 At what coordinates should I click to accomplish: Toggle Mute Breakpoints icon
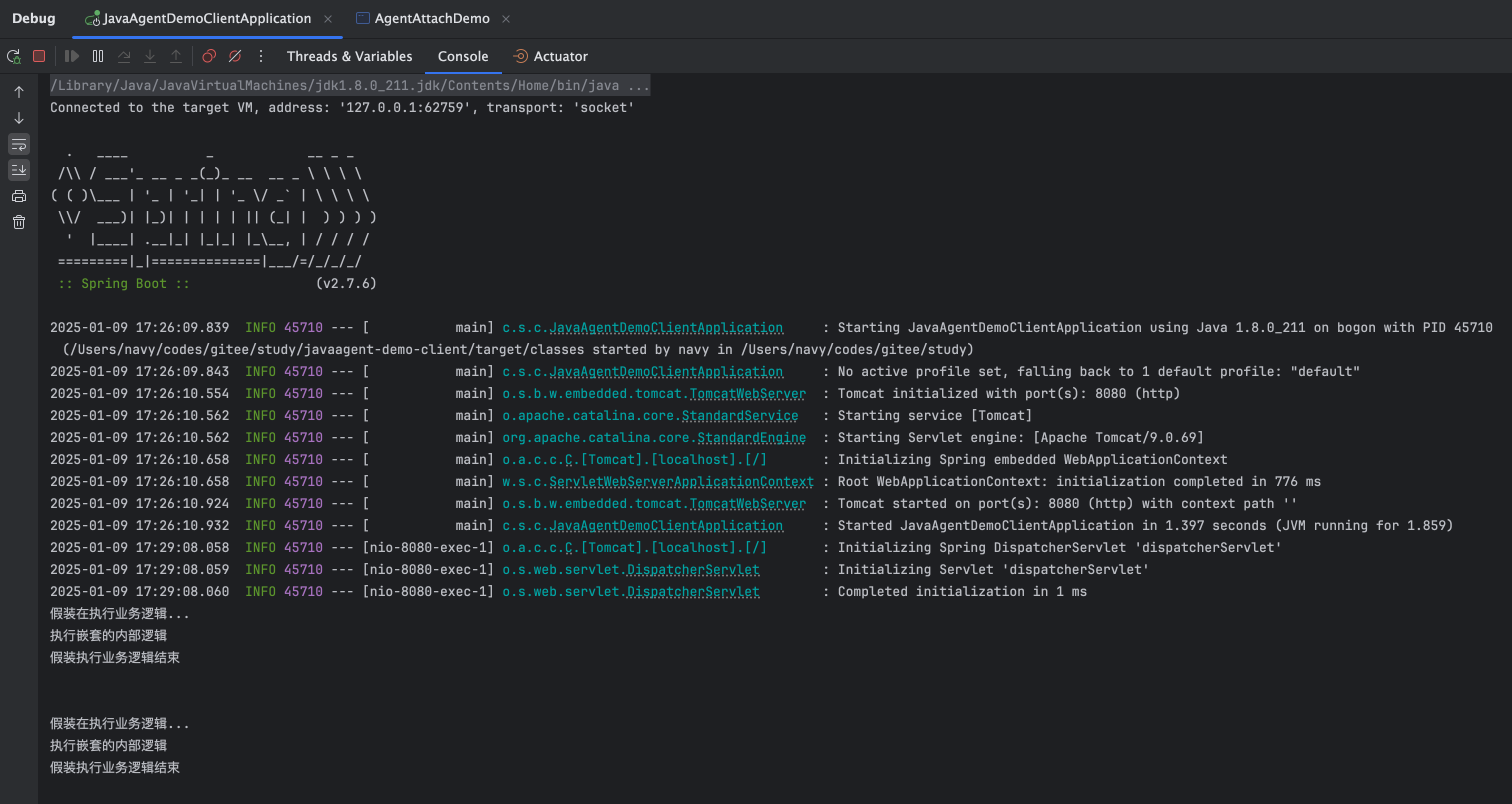tap(235, 56)
